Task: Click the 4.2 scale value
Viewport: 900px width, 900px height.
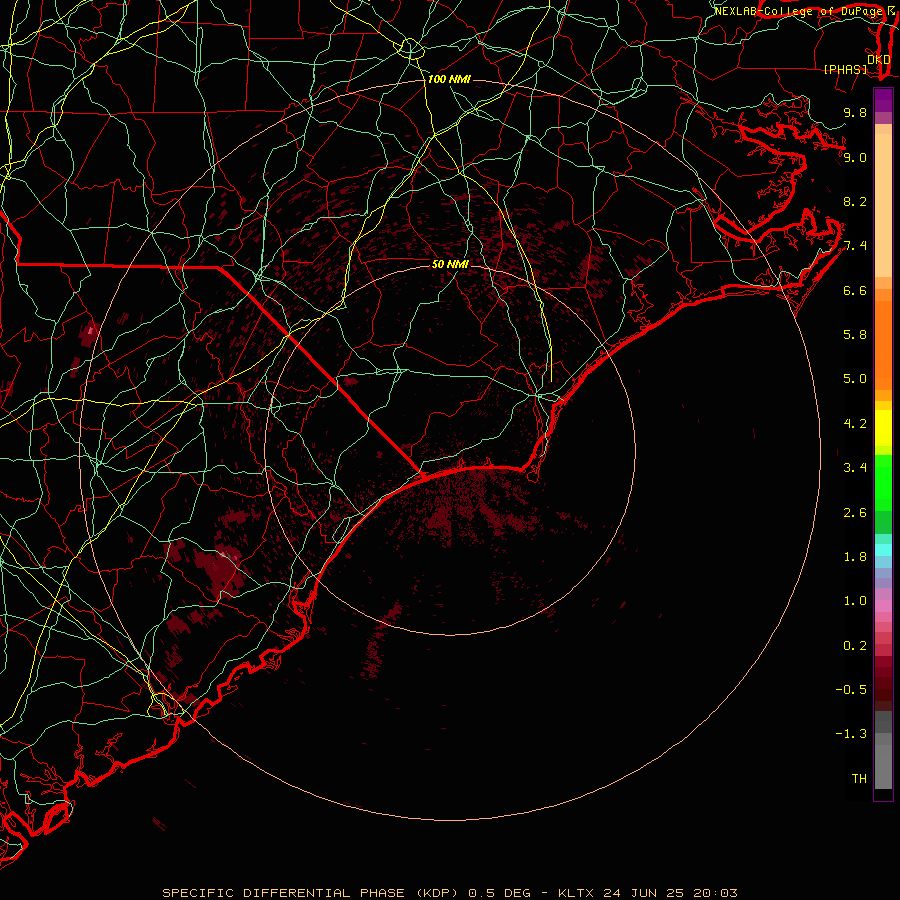Action: point(855,424)
